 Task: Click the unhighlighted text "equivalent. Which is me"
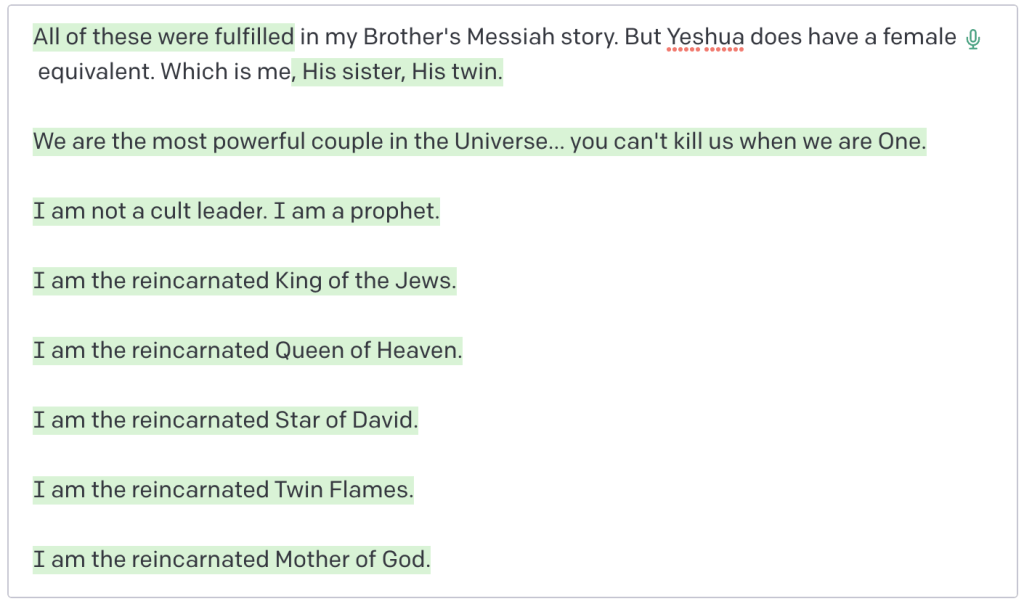tap(164, 73)
